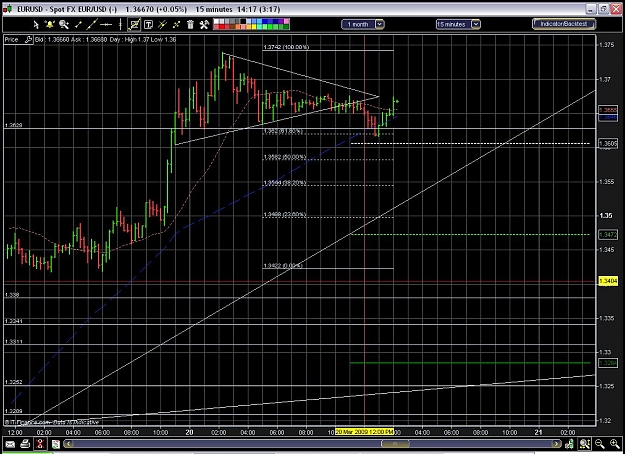Click the 1.3341 horizontal level label
The height and width of the screenshot is (454, 625).
point(13,321)
